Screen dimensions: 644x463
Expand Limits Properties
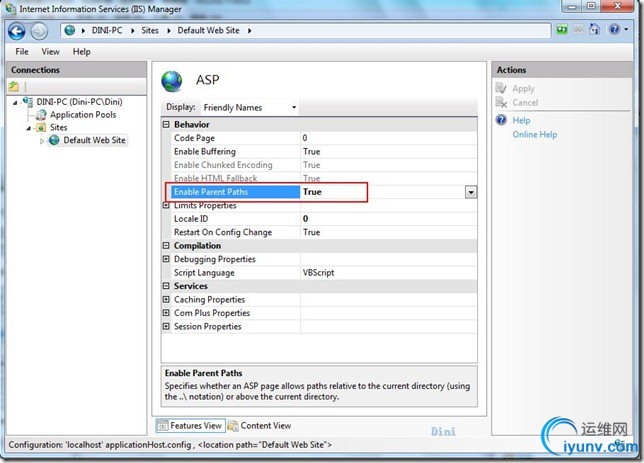coord(166,205)
